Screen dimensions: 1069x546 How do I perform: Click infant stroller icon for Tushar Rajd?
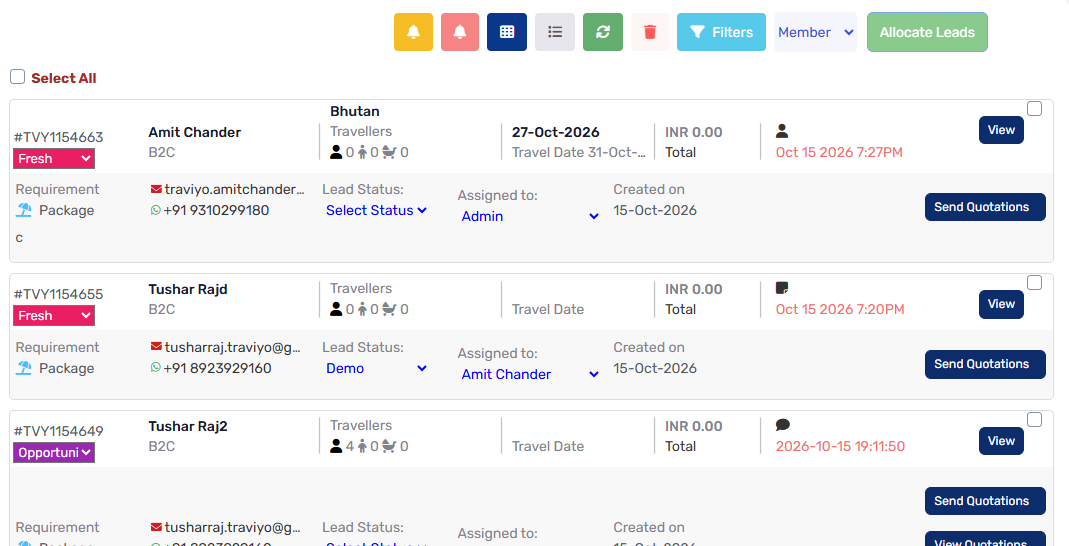tap(389, 309)
